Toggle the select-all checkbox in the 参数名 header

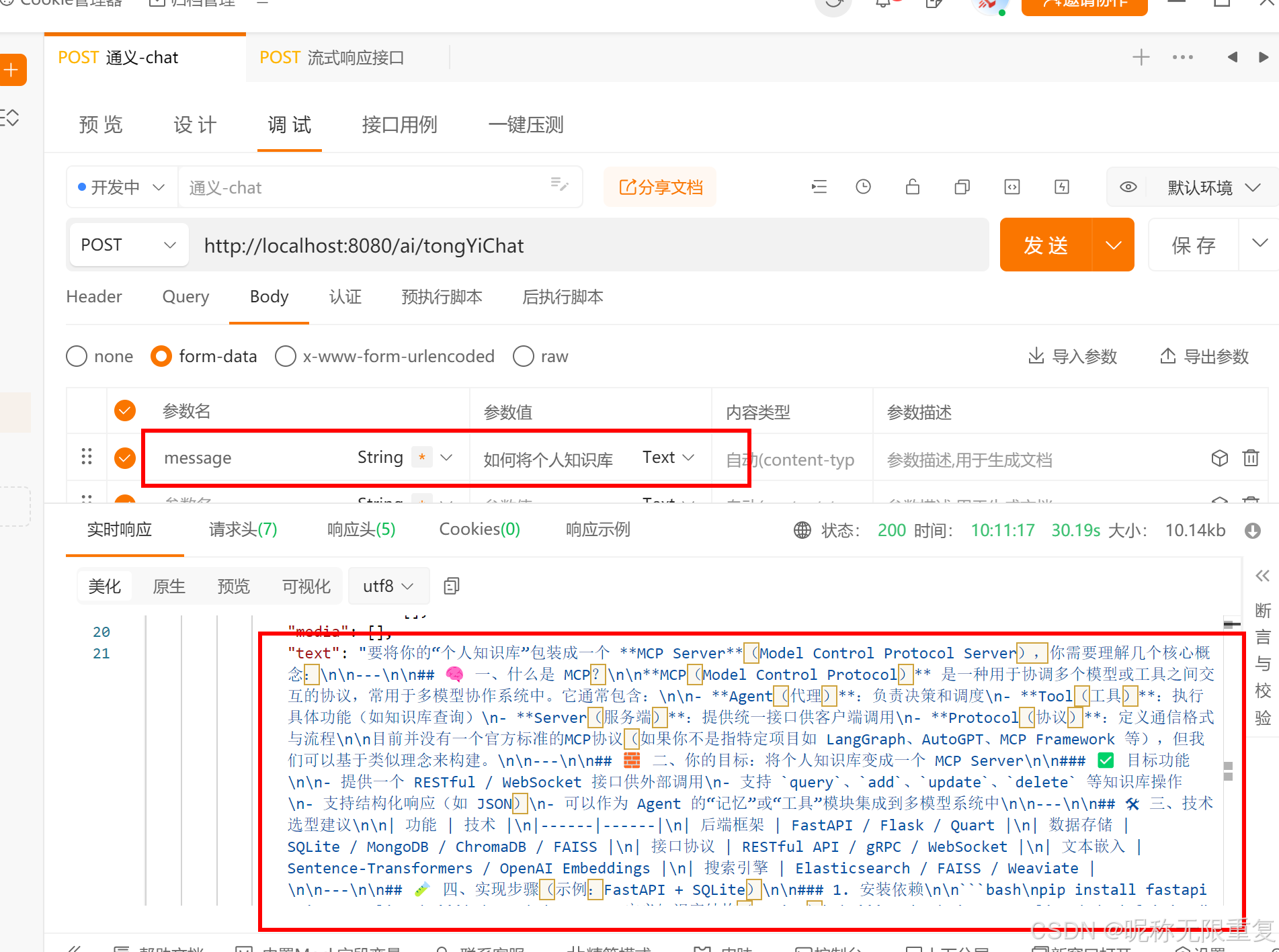point(125,410)
